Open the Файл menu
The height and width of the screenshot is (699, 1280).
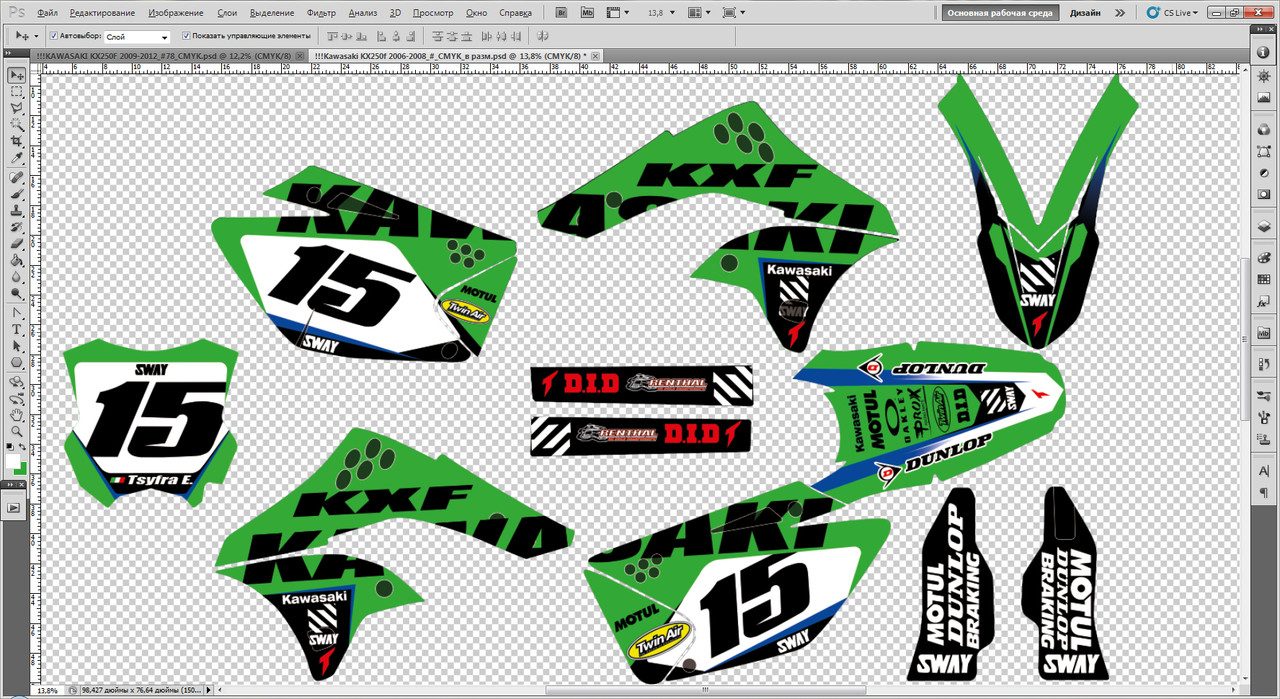(47, 13)
